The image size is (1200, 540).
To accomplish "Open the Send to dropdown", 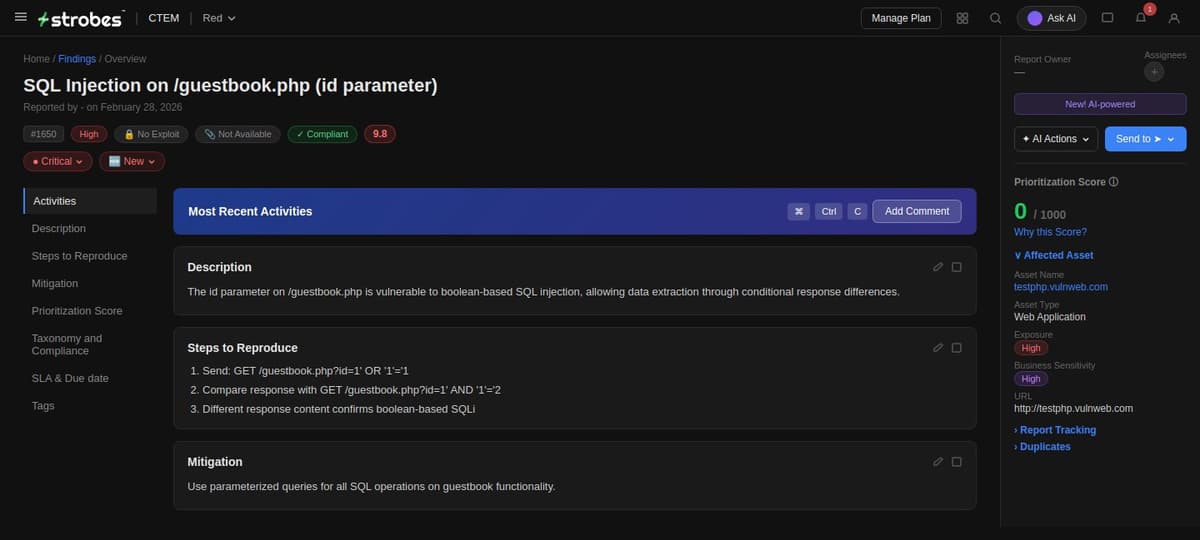I will click(x=1146, y=139).
